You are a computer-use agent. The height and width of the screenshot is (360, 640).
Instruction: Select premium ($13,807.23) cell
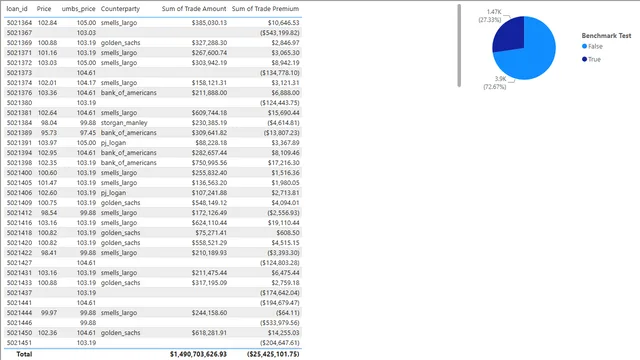pos(281,133)
